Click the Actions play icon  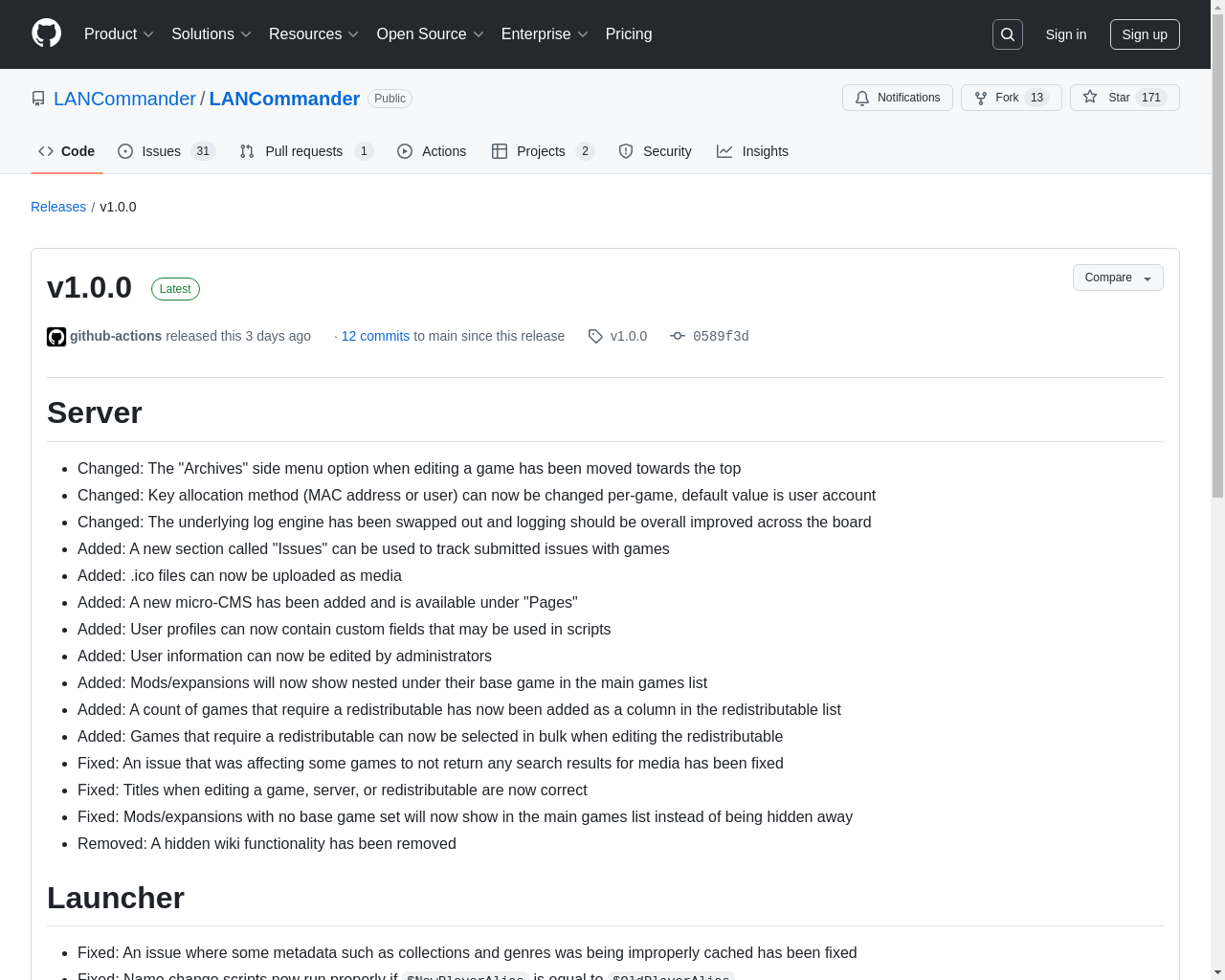[x=405, y=151]
